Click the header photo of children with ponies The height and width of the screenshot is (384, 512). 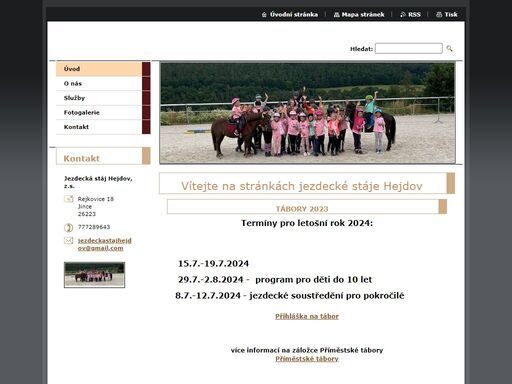point(307,113)
